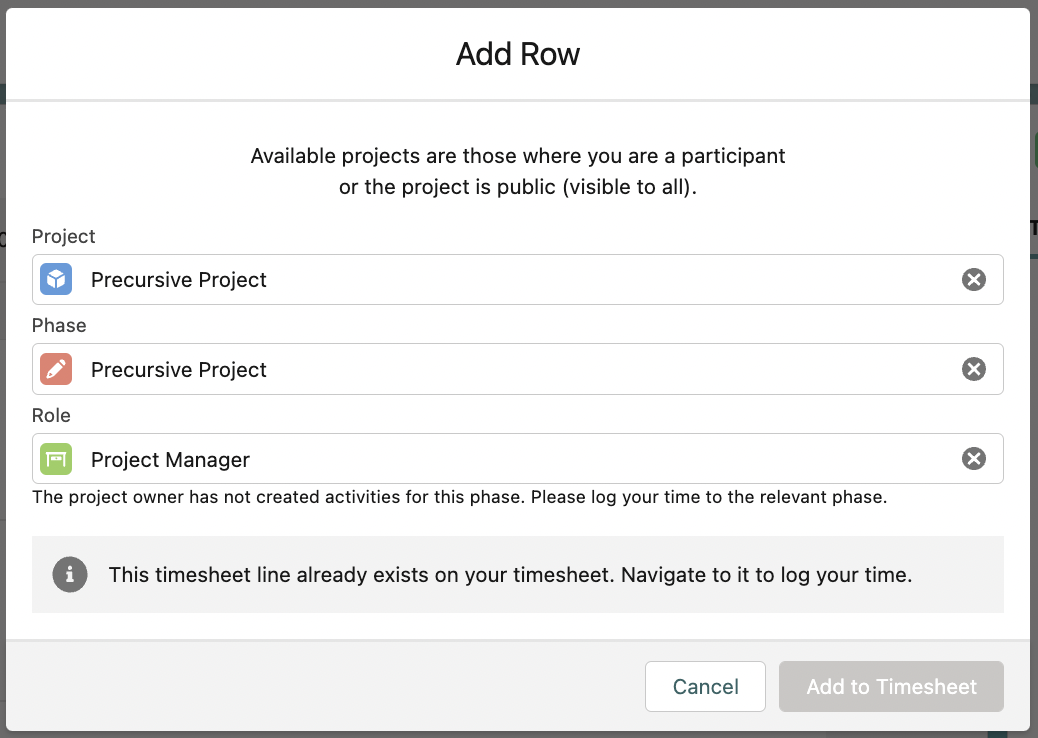Screen dimensions: 1038x738
Task: Click the Role field label
Action: pyautogui.click(x=51, y=415)
